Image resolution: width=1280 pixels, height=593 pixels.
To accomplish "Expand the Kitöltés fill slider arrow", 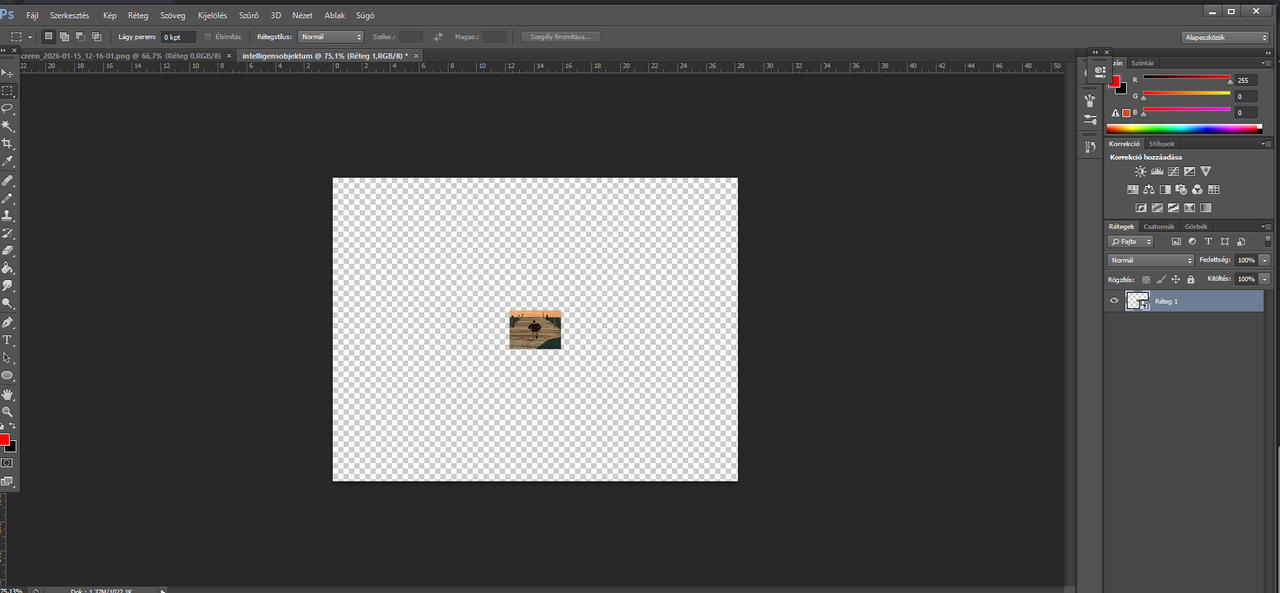I will [1264, 279].
